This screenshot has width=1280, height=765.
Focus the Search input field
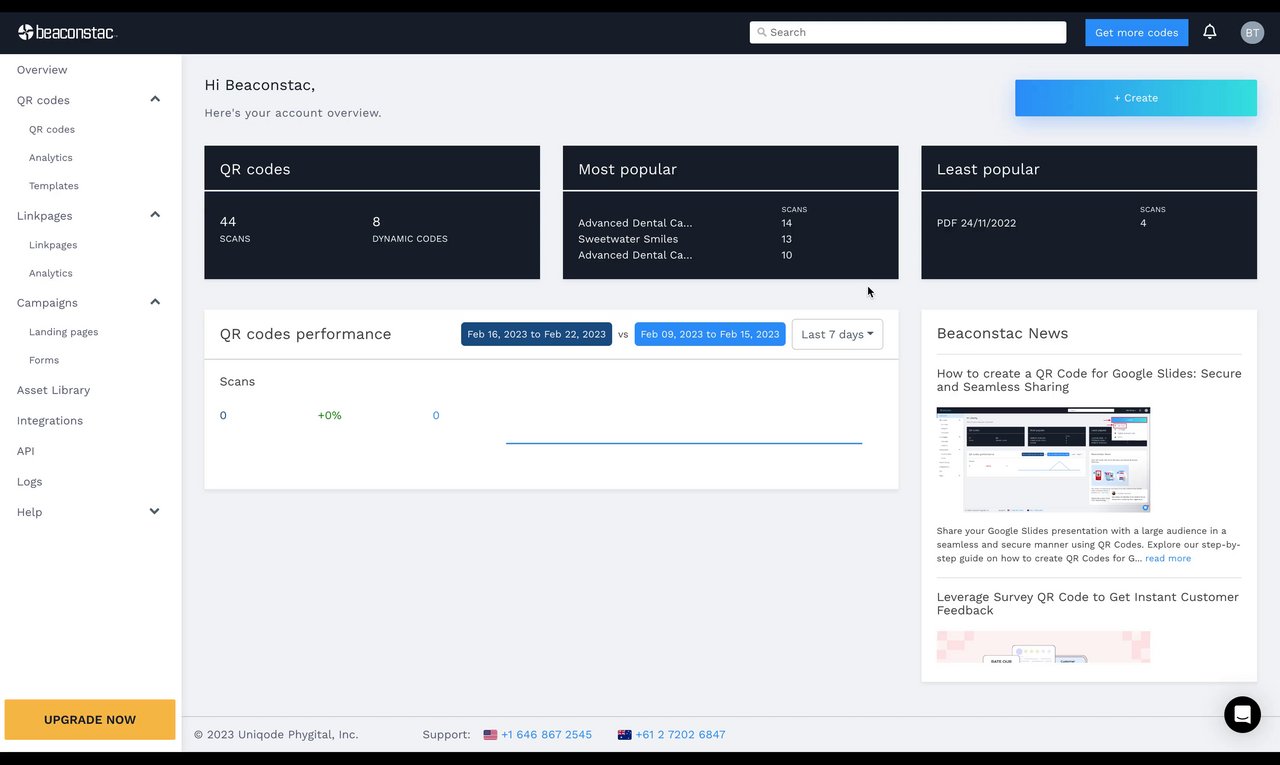tap(908, 32)
